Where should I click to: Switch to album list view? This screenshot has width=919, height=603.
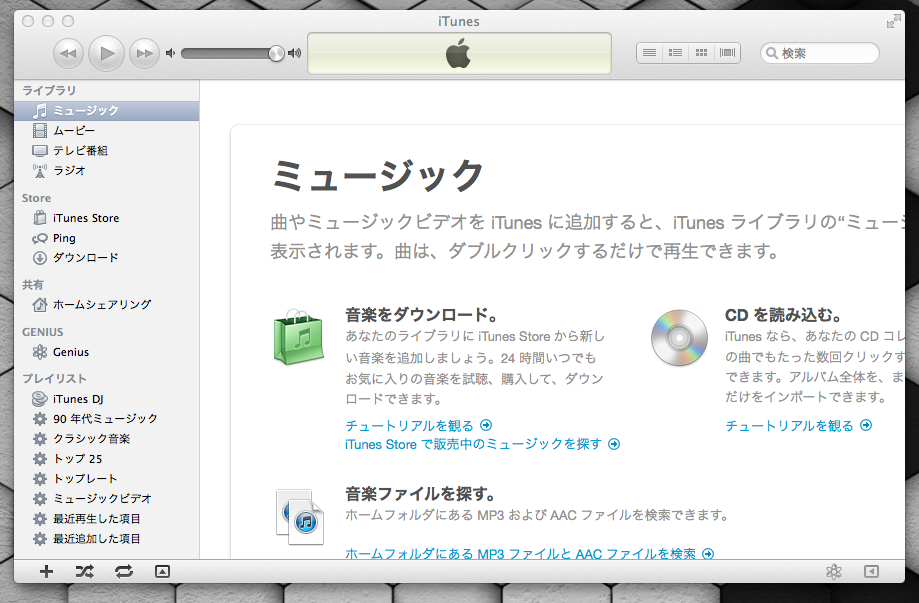pos(675,53)
